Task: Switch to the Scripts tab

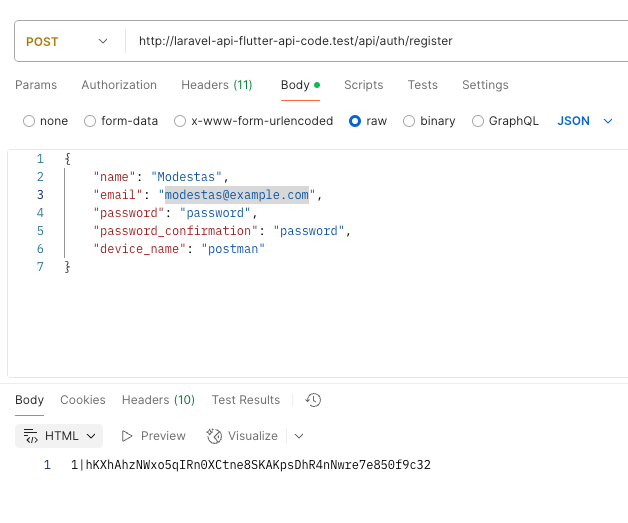Action: 363,85
